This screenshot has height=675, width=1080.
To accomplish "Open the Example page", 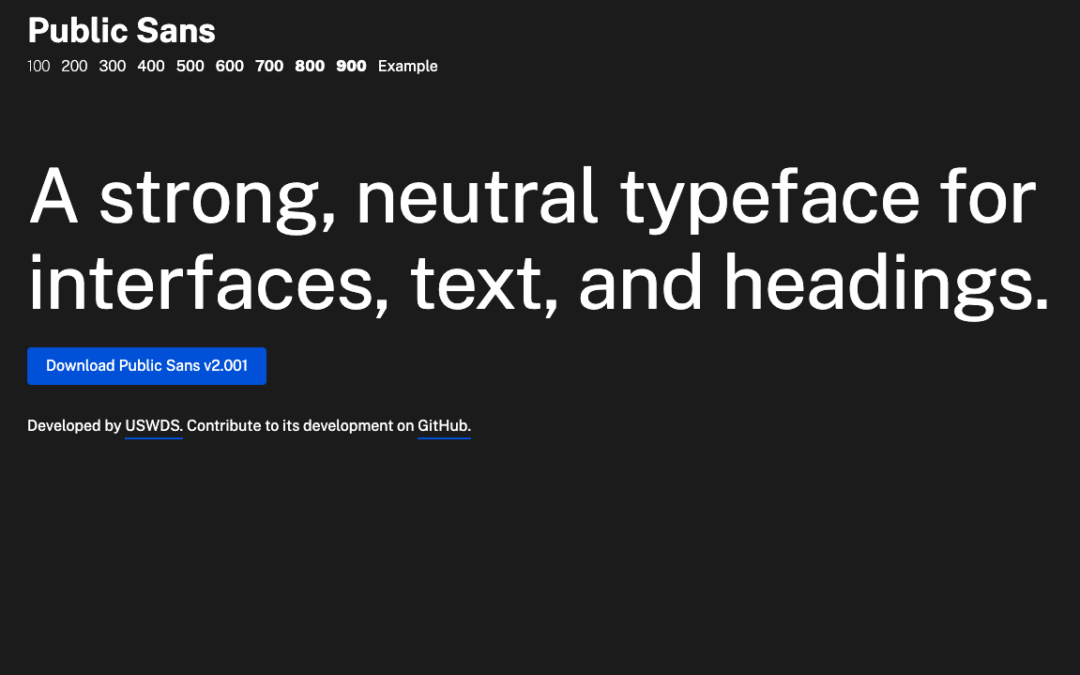I will pos(407,66).
